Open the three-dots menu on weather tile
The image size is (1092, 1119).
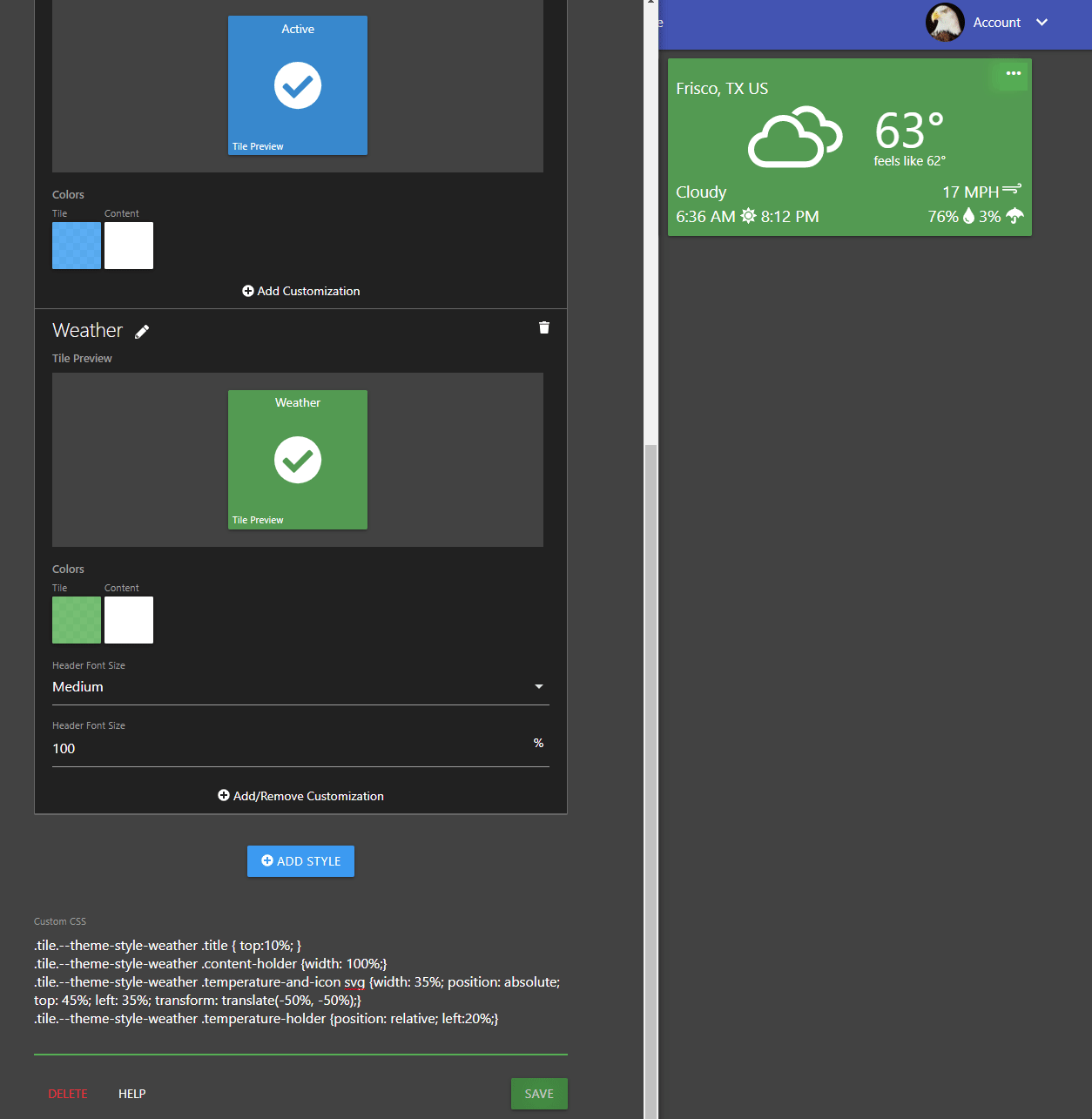pos(1014,73)
